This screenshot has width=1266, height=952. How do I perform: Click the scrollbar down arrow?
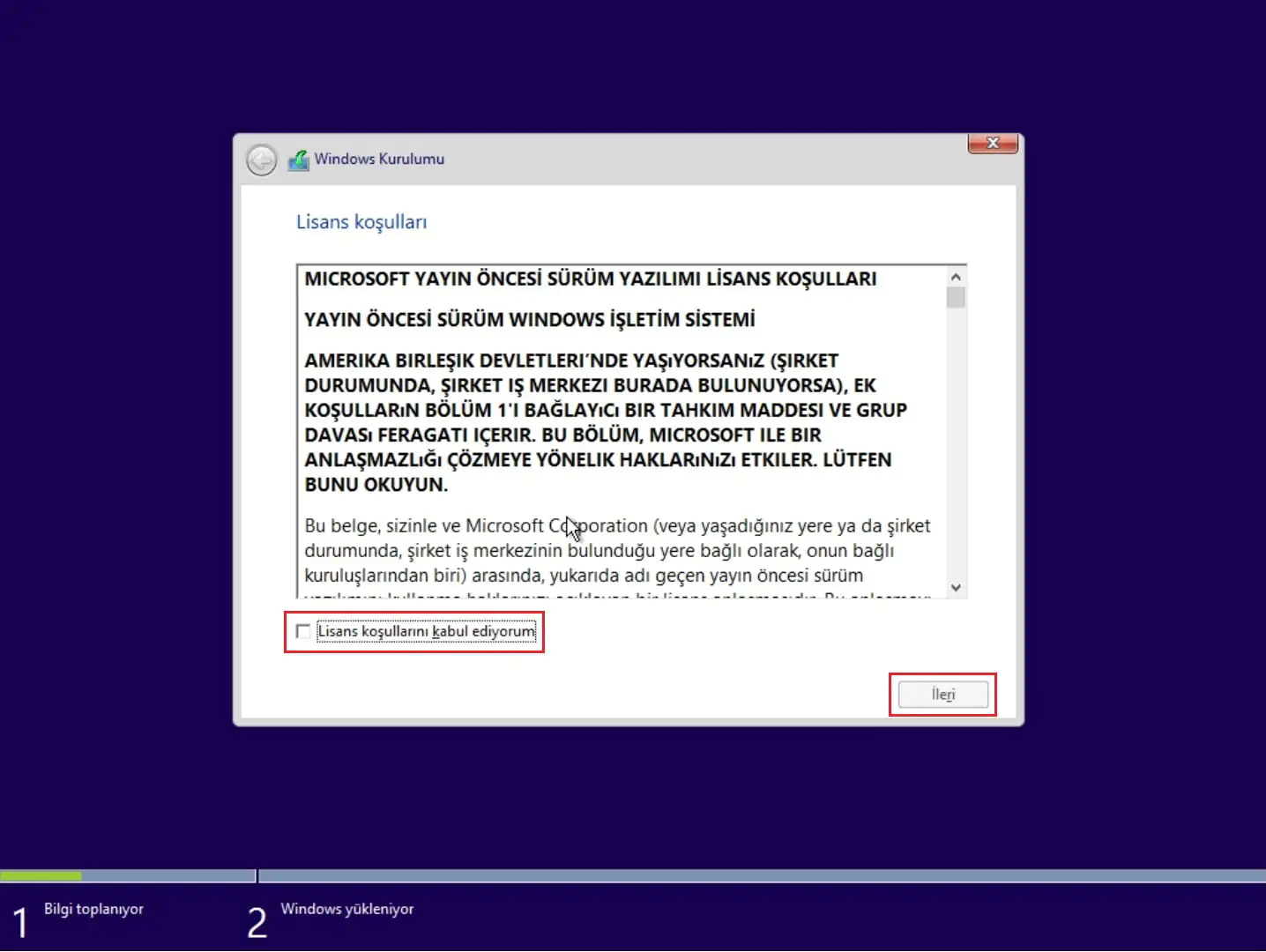pyautogui.click(x=955, y=587)
